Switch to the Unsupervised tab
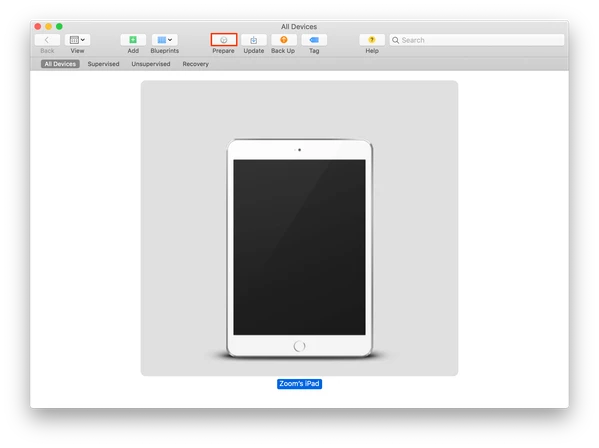Image resolution: width=599 pixels, height=448 pixels. 151,64
